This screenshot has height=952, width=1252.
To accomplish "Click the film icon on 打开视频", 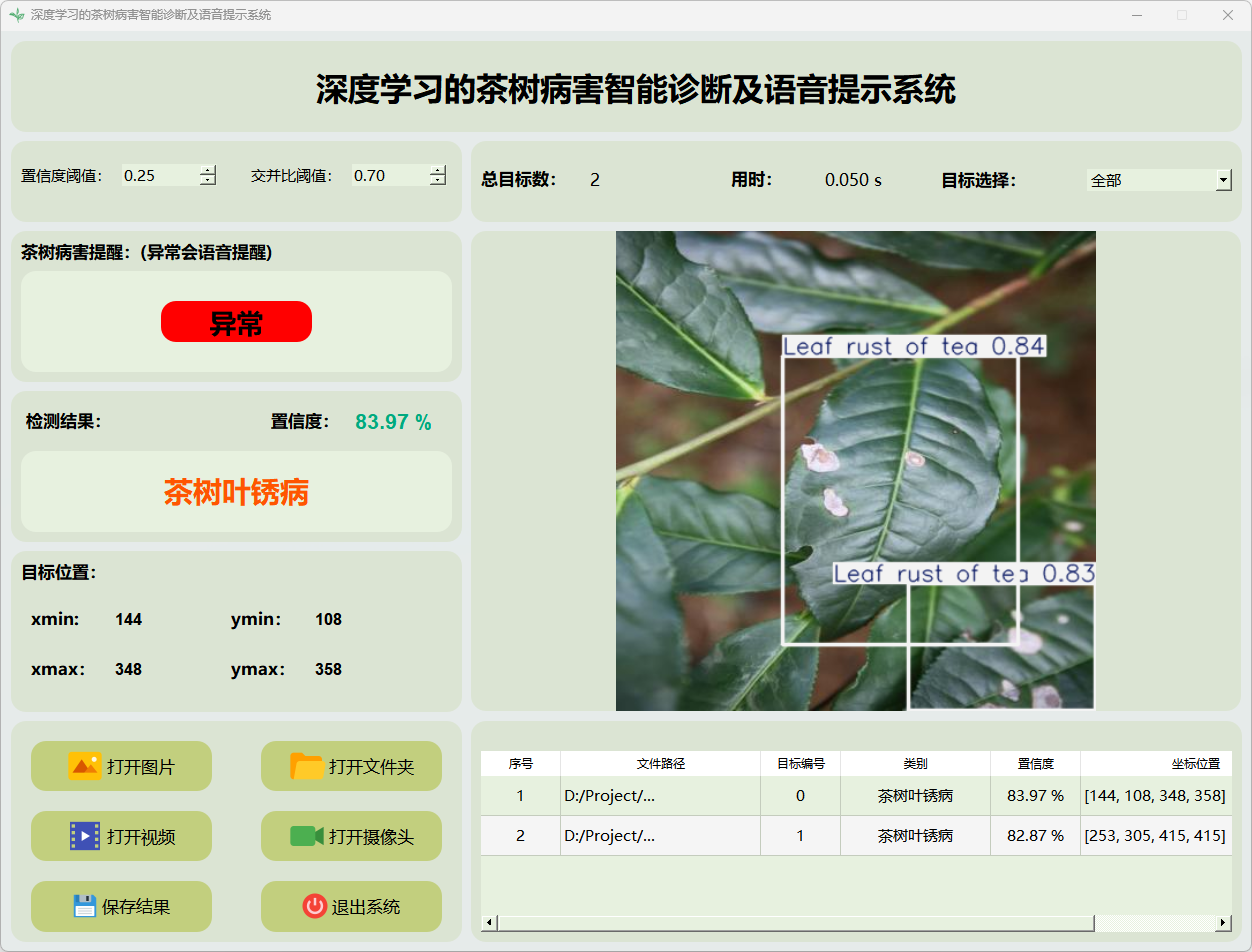I will pos(84,836).
